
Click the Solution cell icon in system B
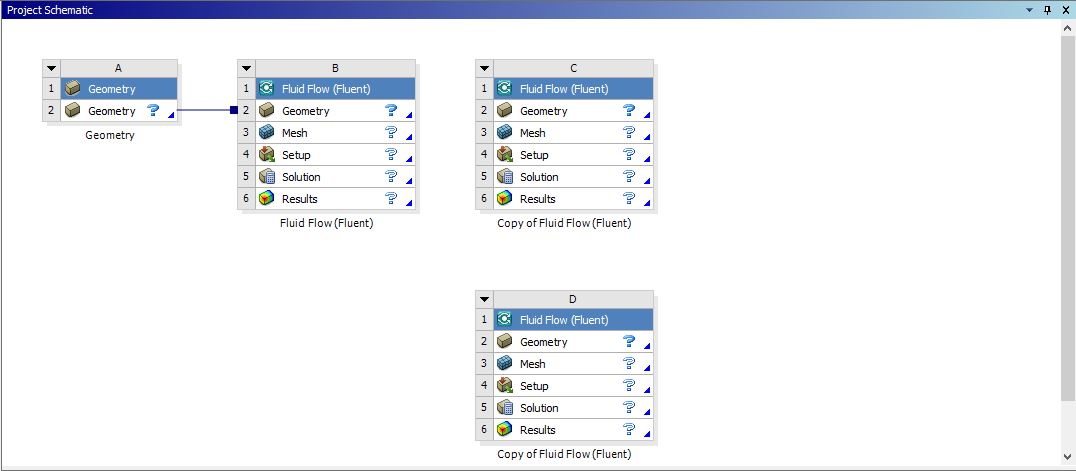click(267, 176)
